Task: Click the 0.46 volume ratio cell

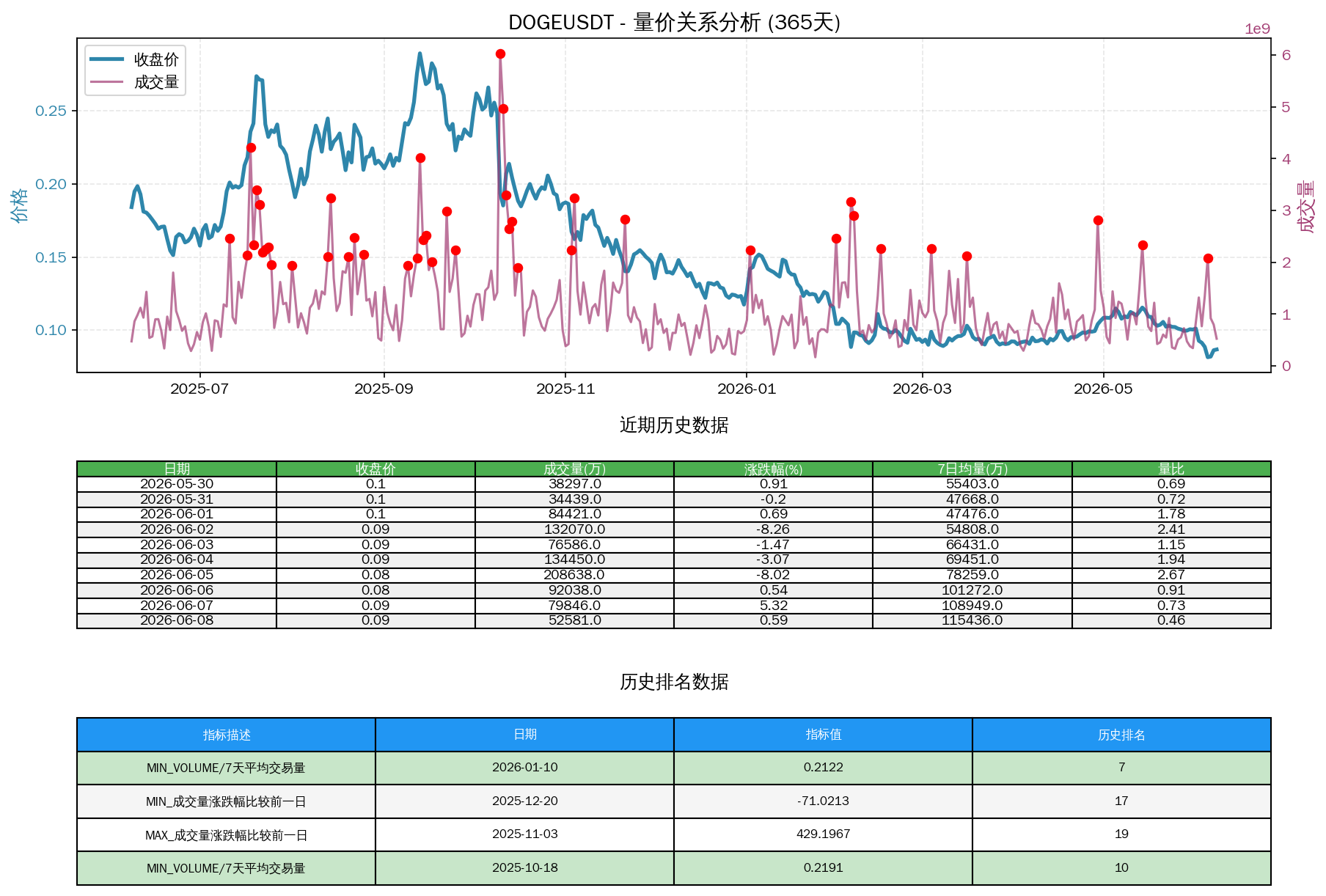Action: pos(1171,620)
